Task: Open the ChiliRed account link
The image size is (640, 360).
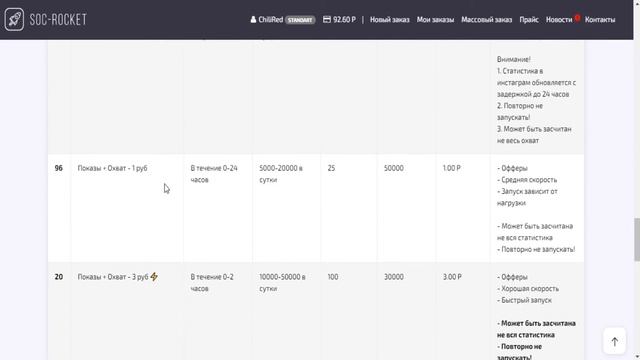Action: click(x=271, y=20)
